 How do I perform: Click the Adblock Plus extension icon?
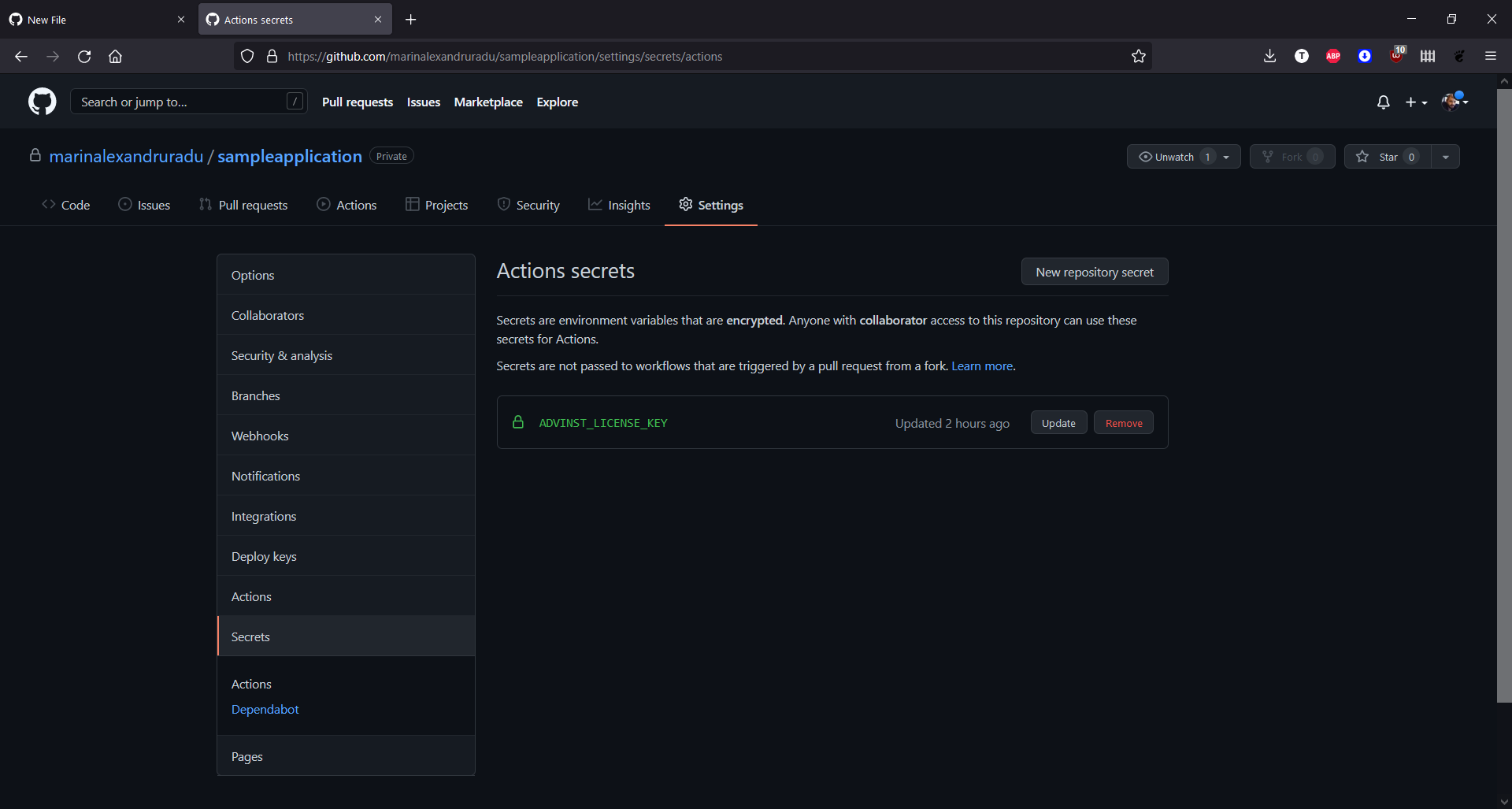[1333, 56]
